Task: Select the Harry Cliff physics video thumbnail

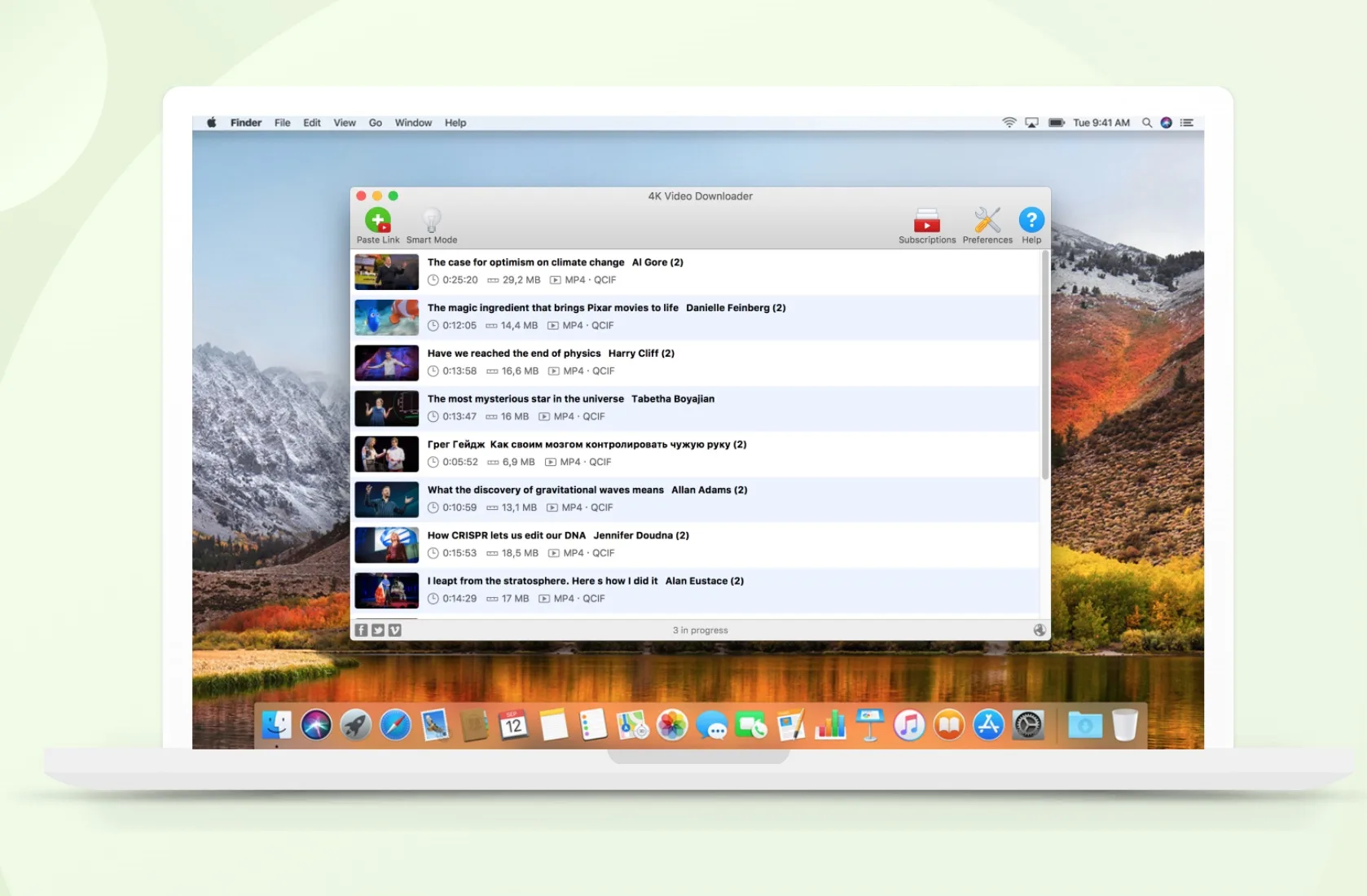Action: [387, 363]
